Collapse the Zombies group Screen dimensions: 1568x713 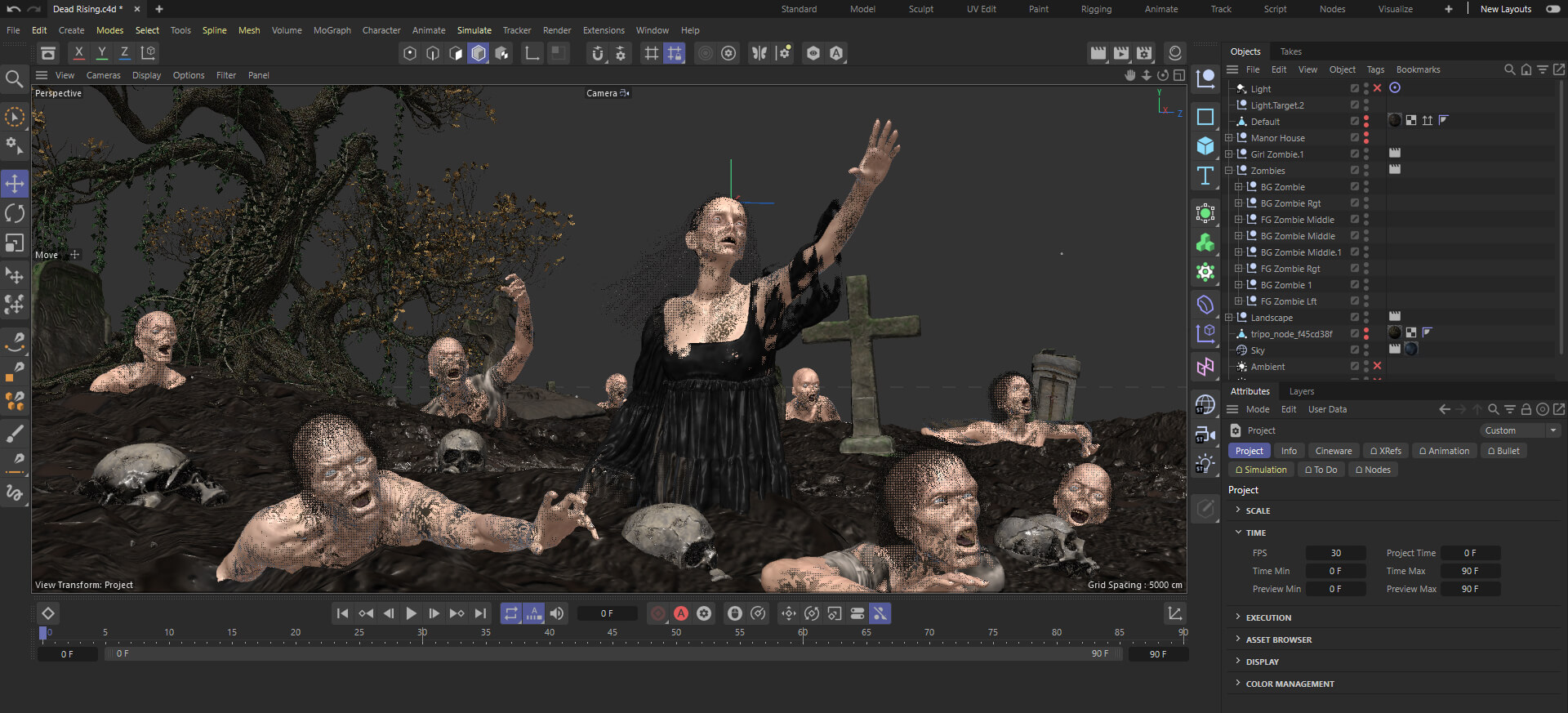tap(1228, 171)
